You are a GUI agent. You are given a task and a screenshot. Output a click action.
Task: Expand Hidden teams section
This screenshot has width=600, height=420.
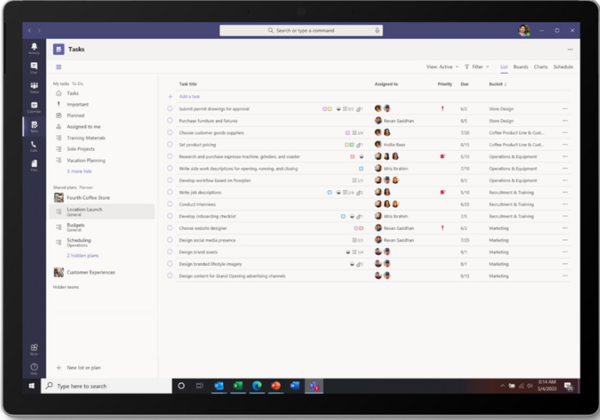point(66,287)
